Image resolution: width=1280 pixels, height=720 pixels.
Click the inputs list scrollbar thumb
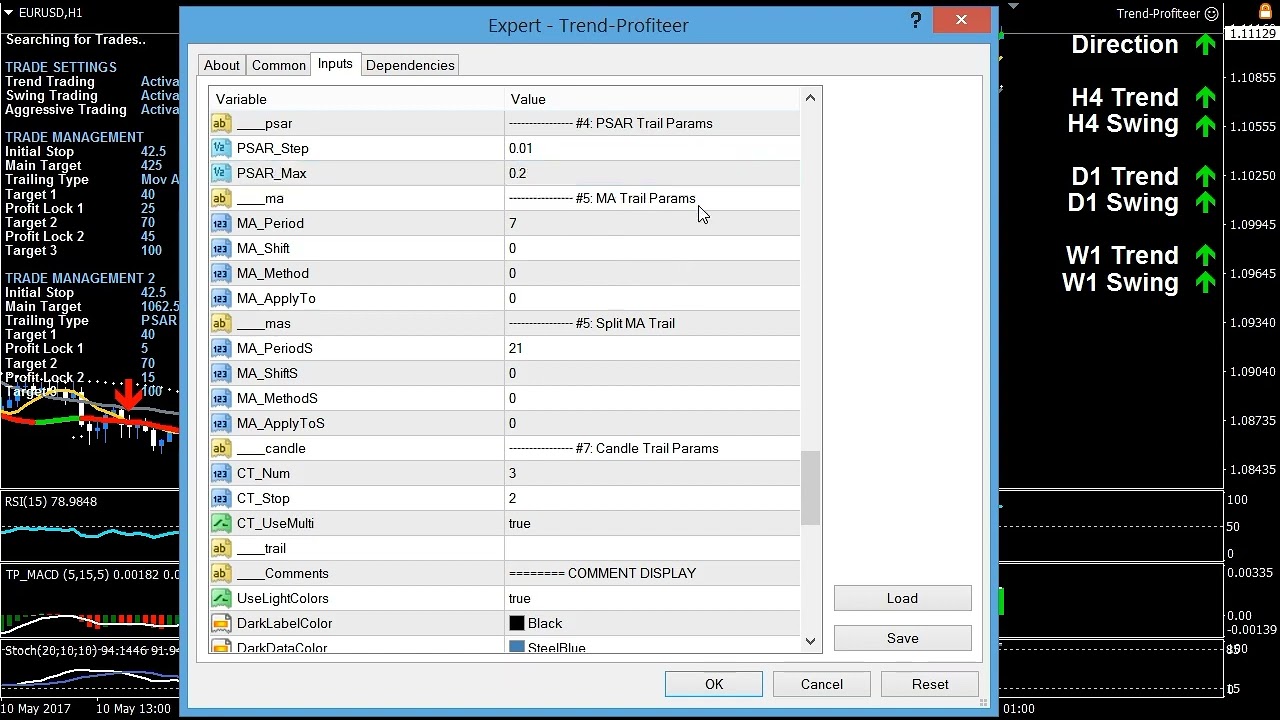810,488
